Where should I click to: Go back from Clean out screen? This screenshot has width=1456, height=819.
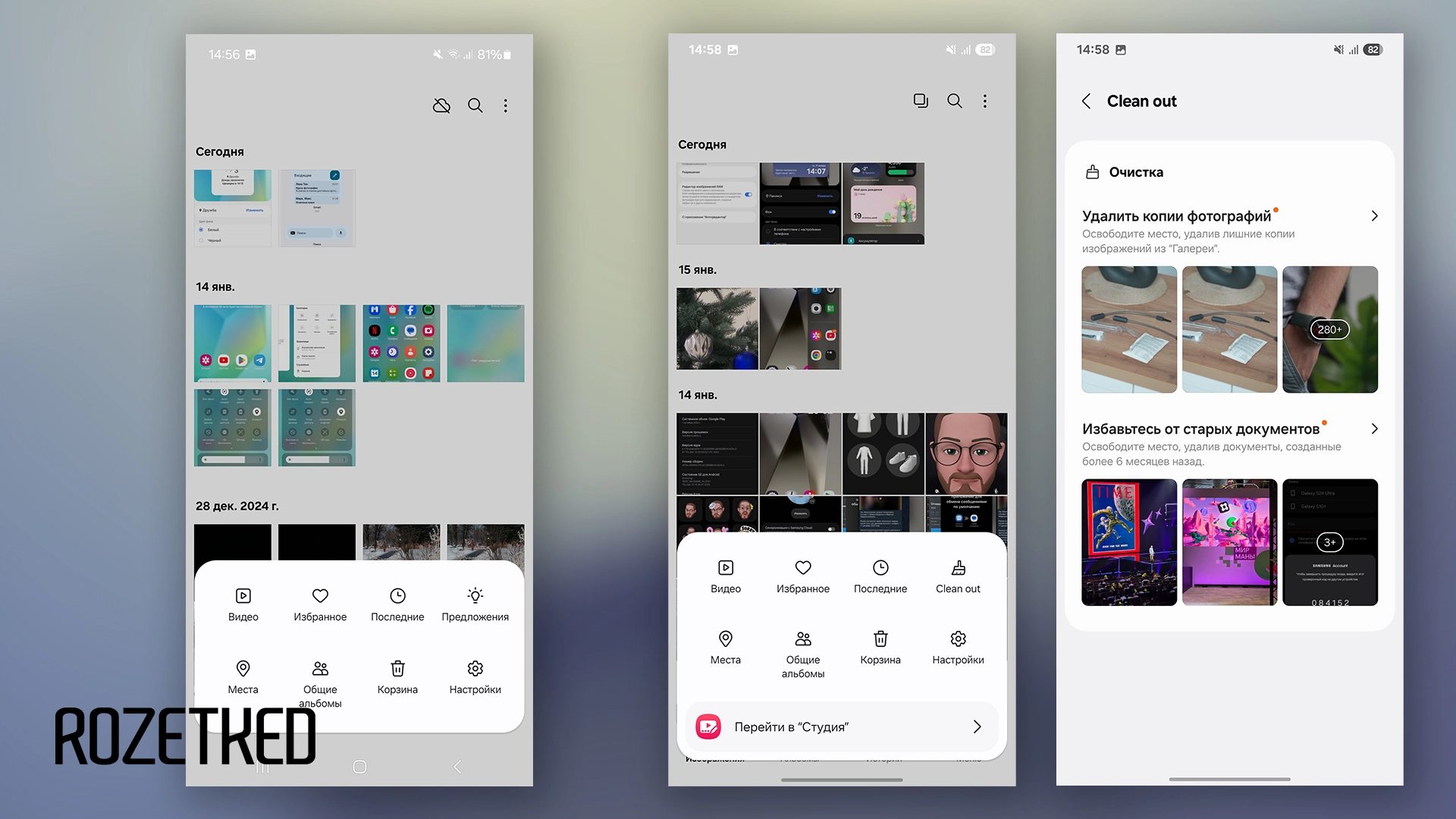(1087, 102)
